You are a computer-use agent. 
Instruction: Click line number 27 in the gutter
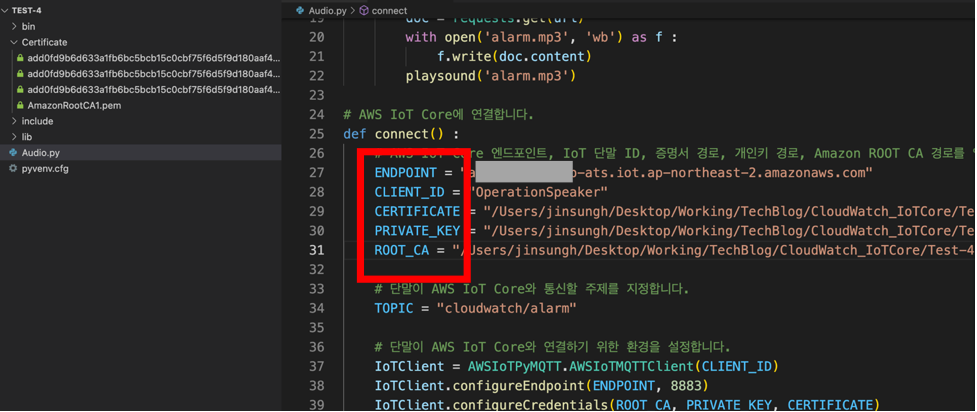coord(317,173)
